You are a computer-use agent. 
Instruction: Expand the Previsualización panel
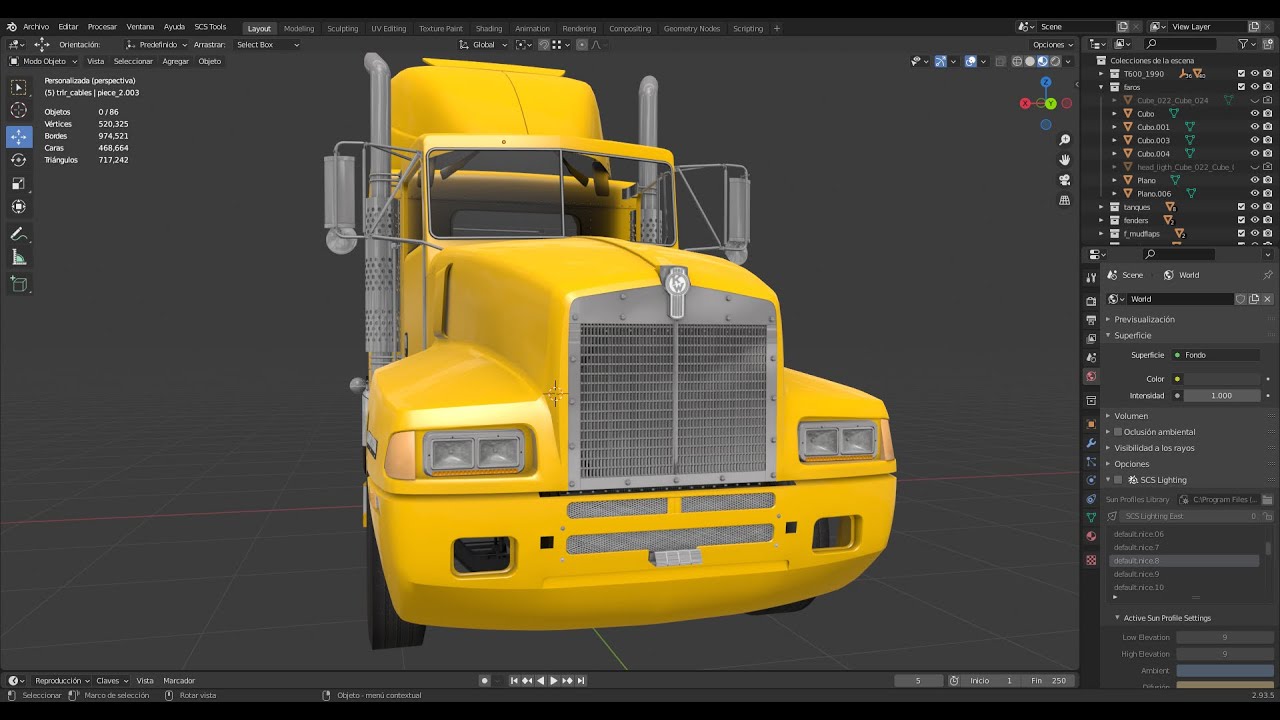tap(1145, 319)
